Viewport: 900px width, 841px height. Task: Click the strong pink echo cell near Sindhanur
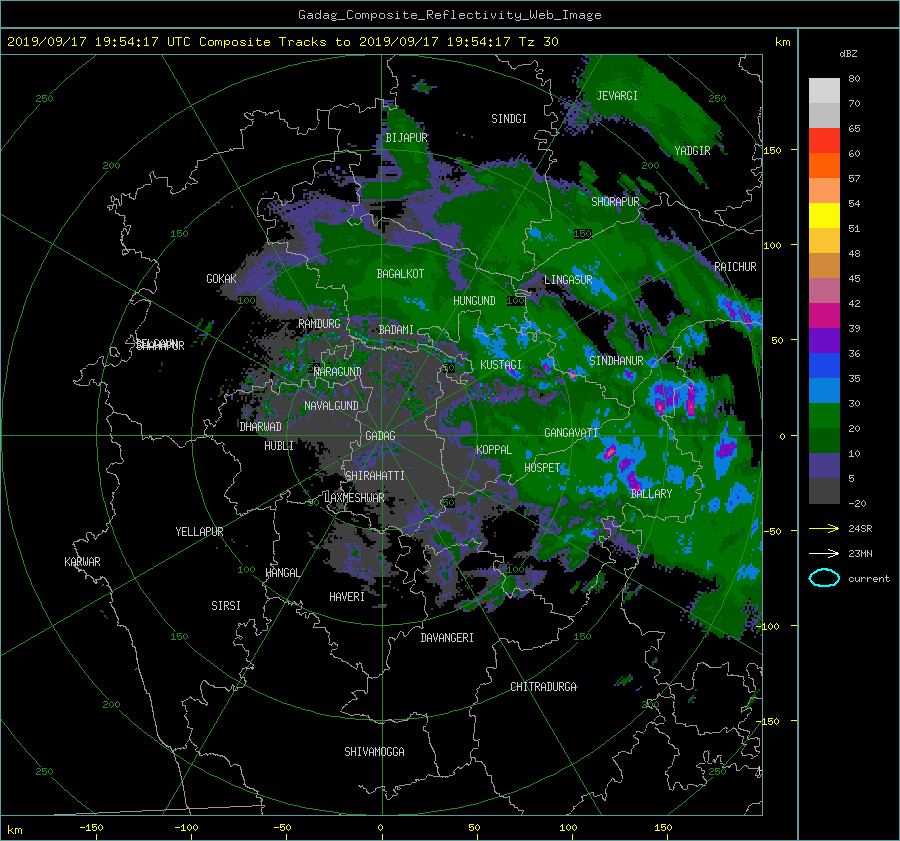click(x=660, y=406)
